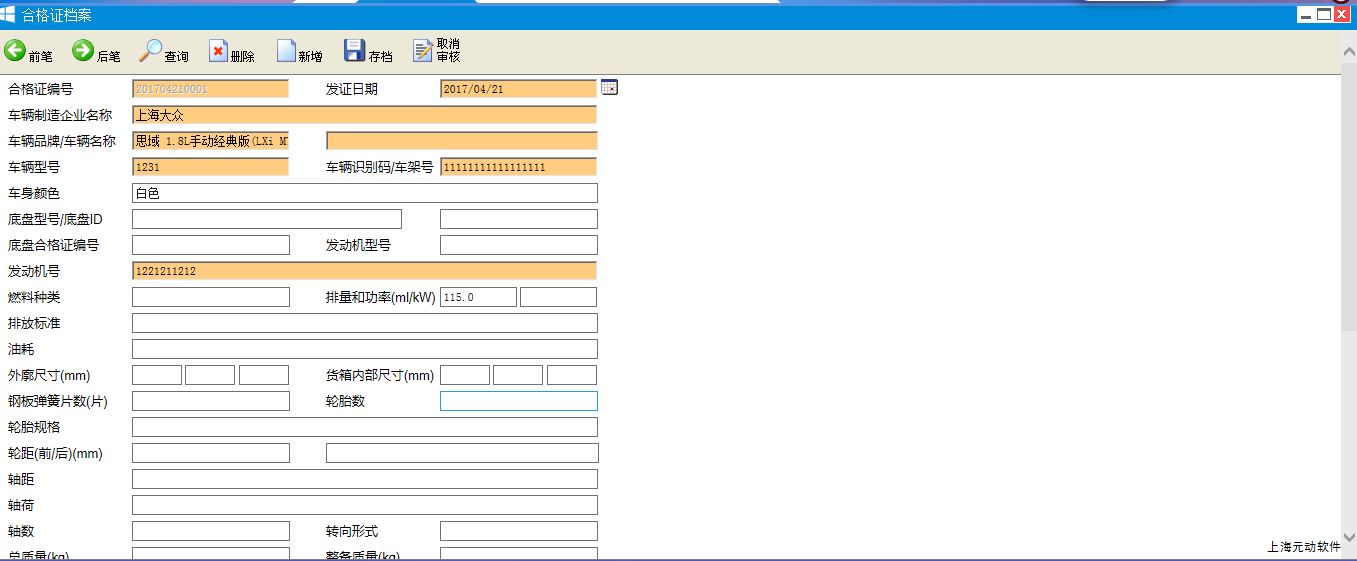Click the 删除 delete record icon
The width and height of the screenshot is (1357, 561).
(x=218, y=51)
